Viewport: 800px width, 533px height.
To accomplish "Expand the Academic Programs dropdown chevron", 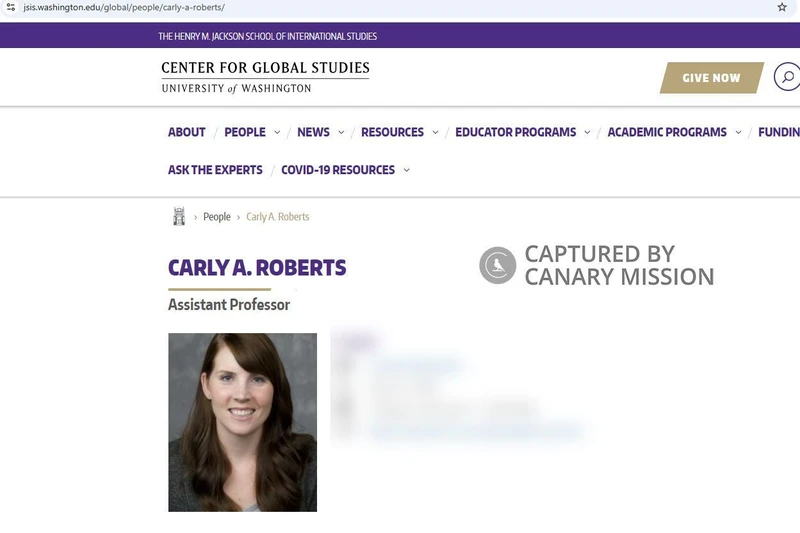I will [738, 132].
